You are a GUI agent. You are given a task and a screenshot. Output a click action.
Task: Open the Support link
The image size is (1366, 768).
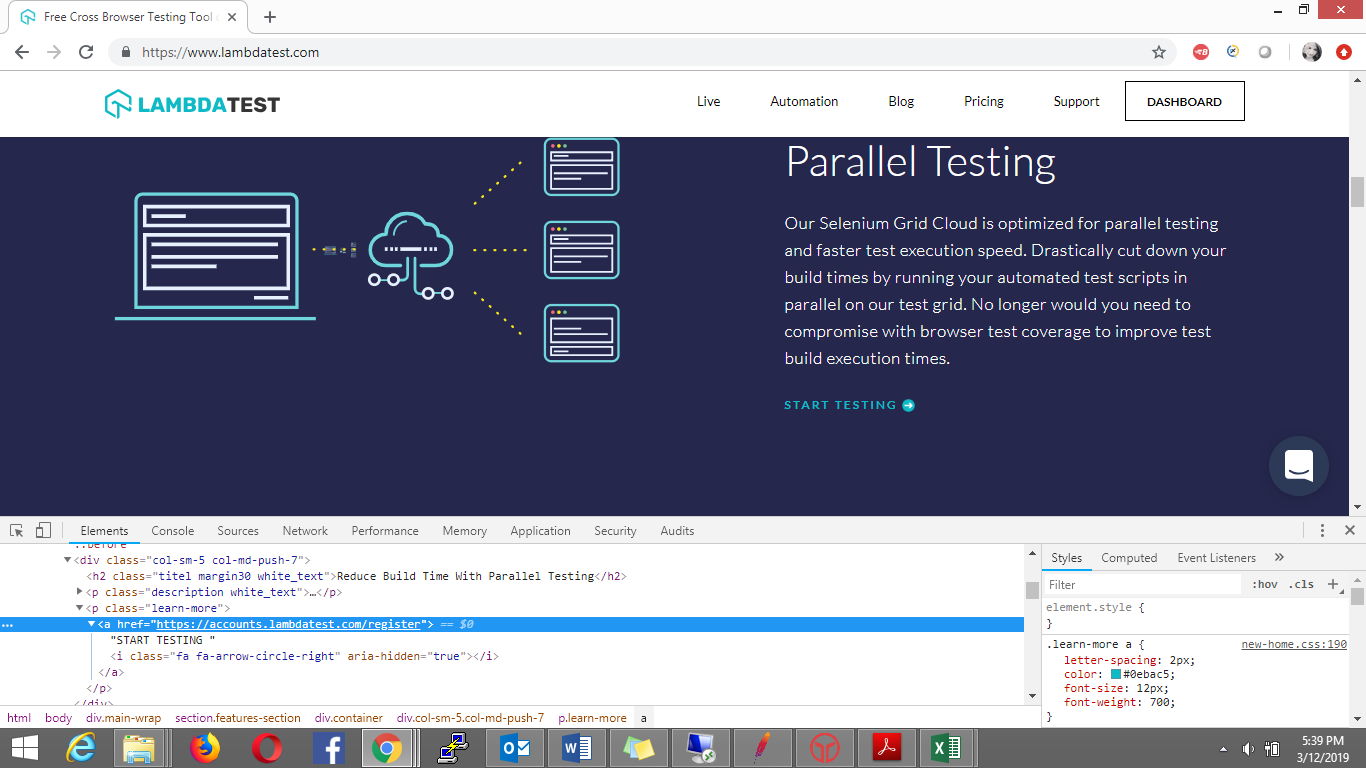(1076, 101)
